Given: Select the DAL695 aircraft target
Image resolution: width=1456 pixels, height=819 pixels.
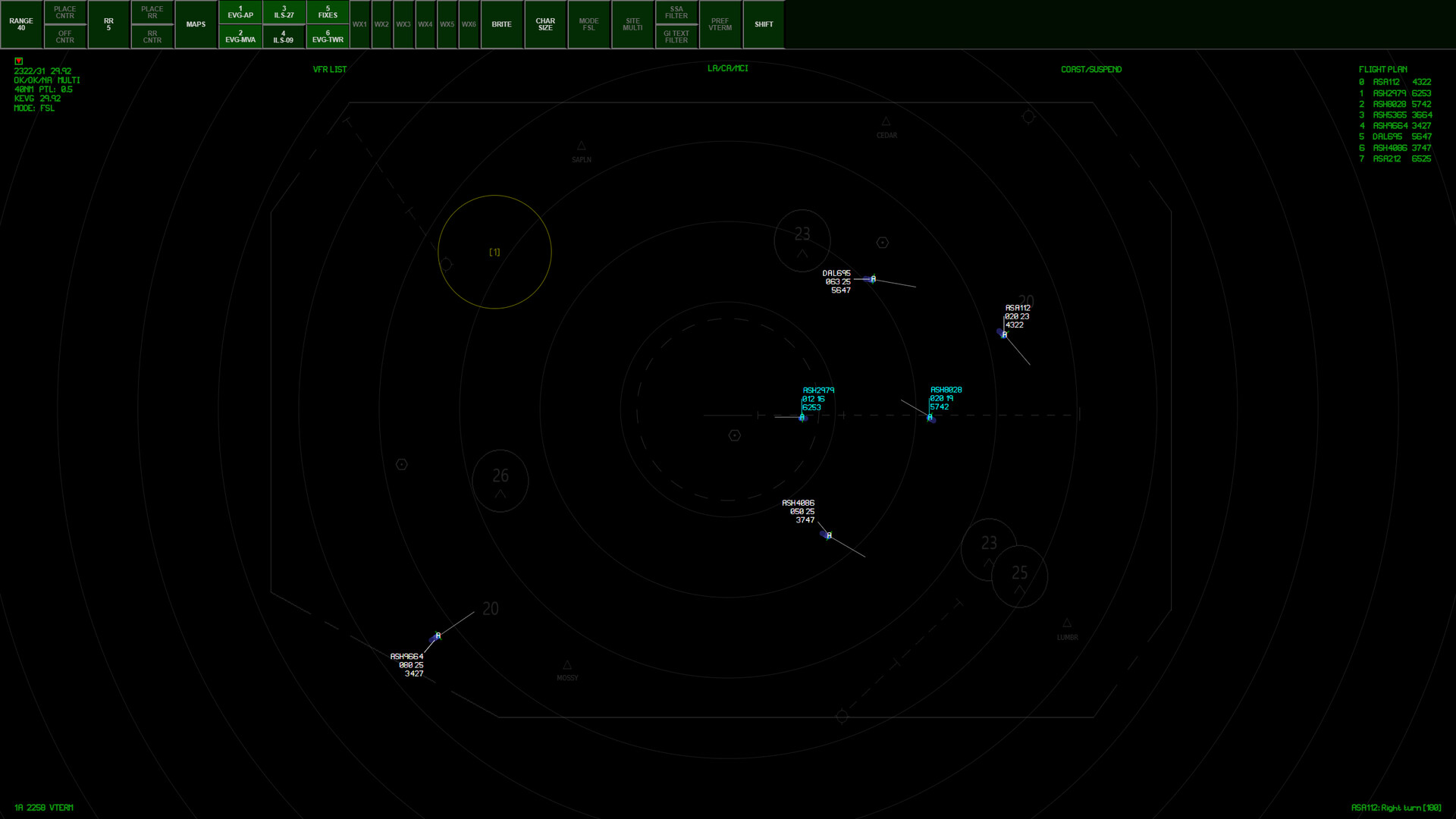Looking at the screenshot, I should 871,279.
